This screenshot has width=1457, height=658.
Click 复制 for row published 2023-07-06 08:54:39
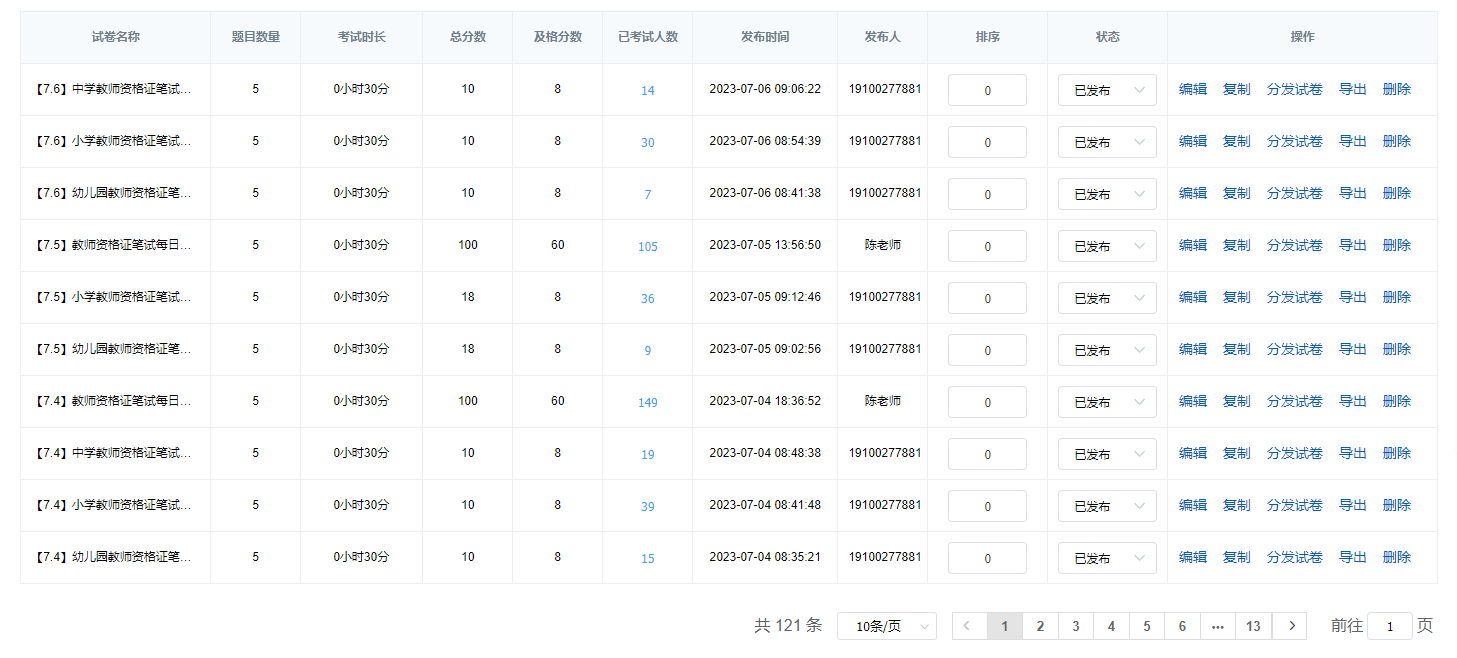[x=1236, y=141]
